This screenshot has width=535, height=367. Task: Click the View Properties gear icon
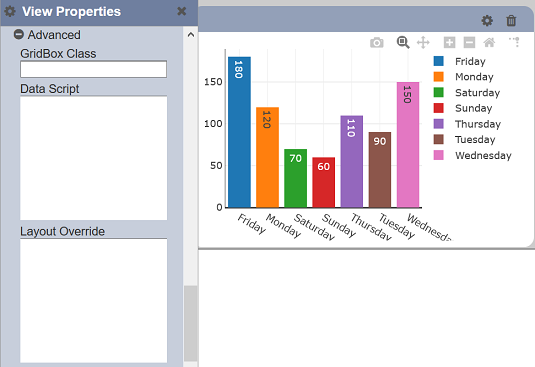click(10, 12)
